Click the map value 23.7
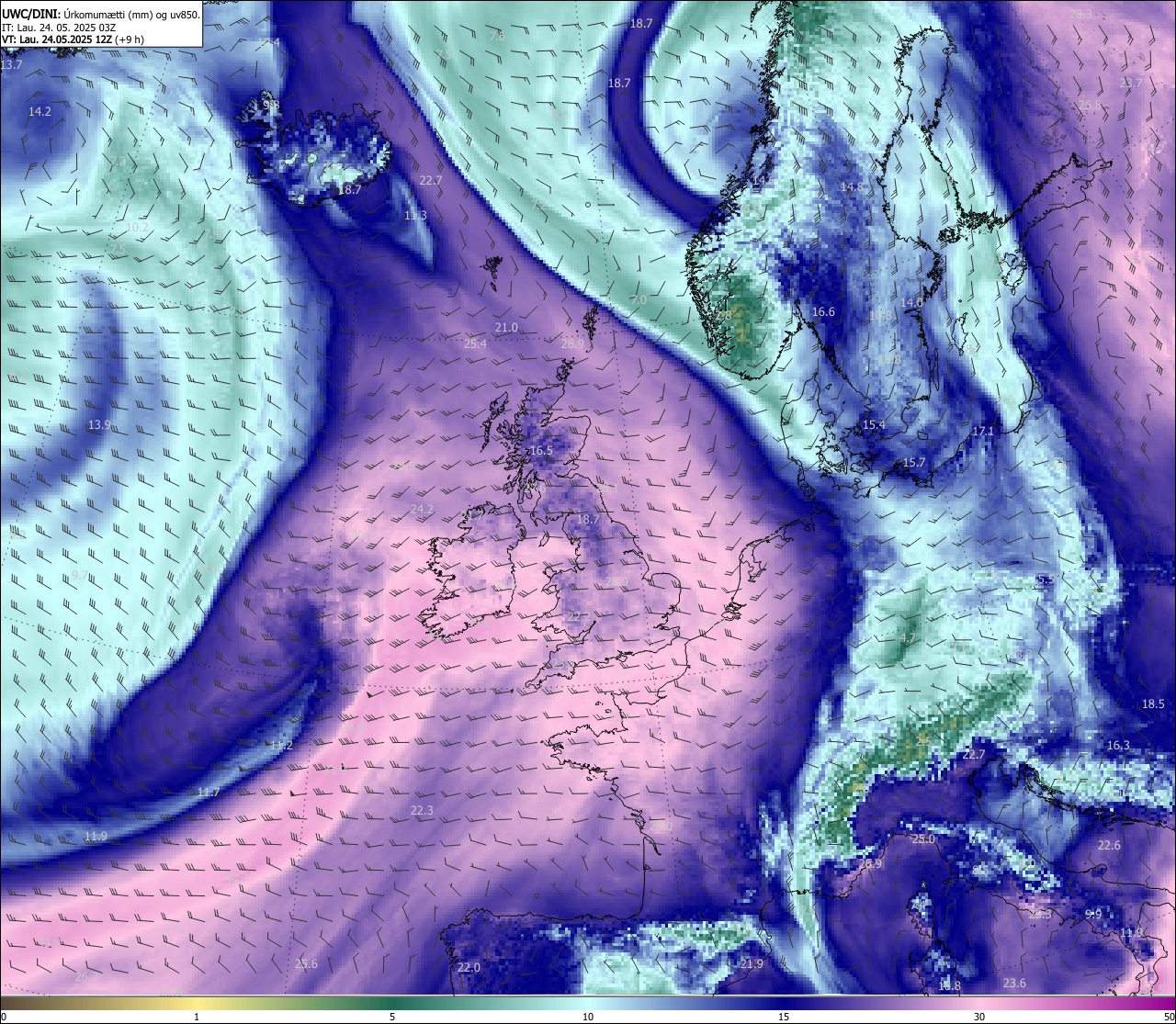The image size is (1176, 1024). (1131, 83)
